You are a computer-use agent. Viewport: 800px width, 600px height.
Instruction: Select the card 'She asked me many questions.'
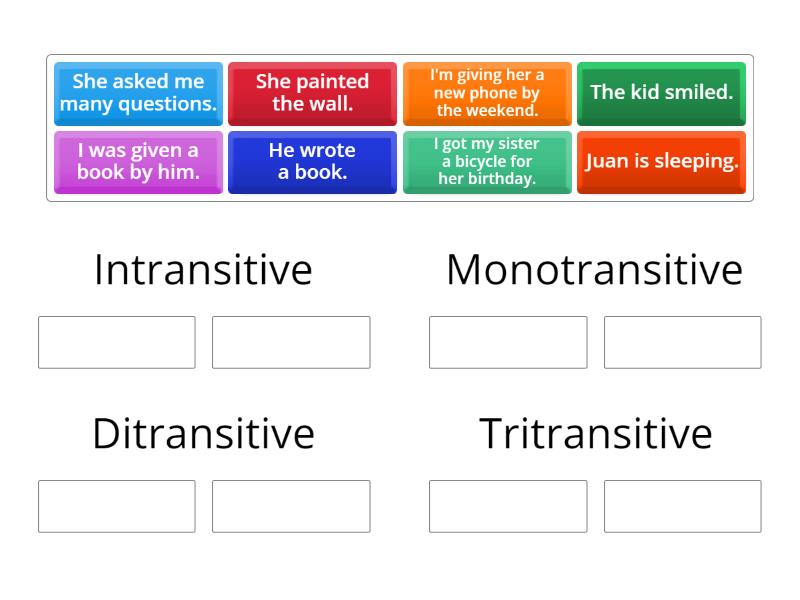click(x=138, y=93)
